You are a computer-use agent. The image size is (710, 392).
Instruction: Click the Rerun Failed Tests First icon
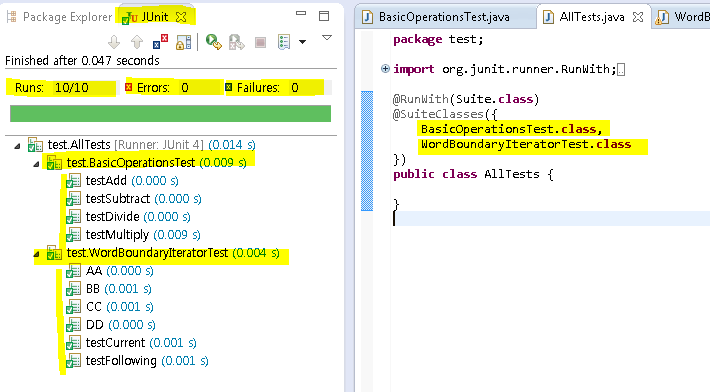click(236, 42)
